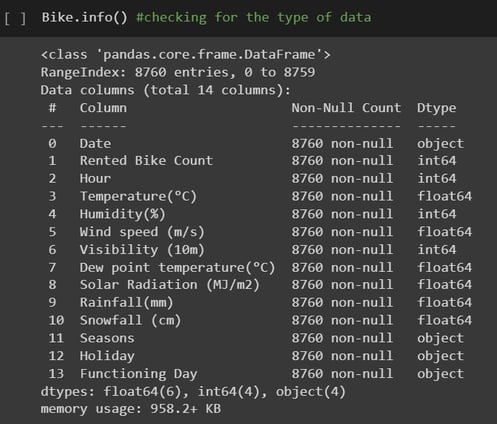Click the 'Solar Radiation (MJ/m2)' column name
Image resolution: width=497 pixels, height=424 pixels.
(x=169, y=285)
